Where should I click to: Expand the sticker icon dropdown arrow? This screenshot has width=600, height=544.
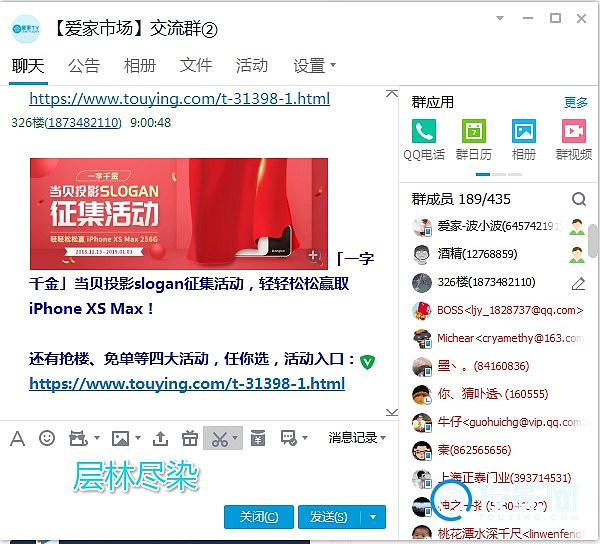point(97,438)
